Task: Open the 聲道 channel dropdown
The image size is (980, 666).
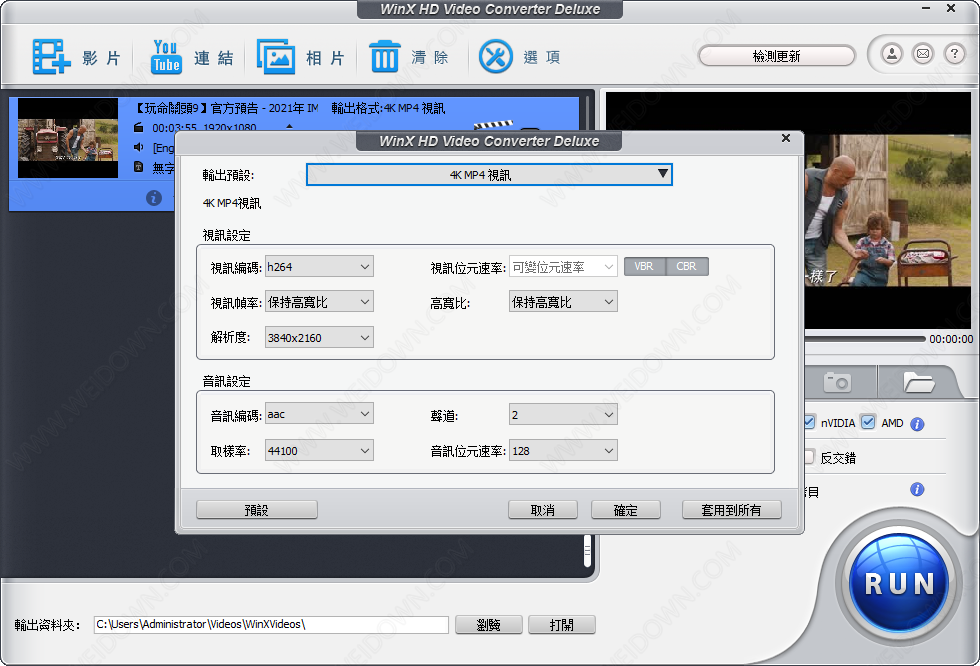Action: [x=563, y=415]
